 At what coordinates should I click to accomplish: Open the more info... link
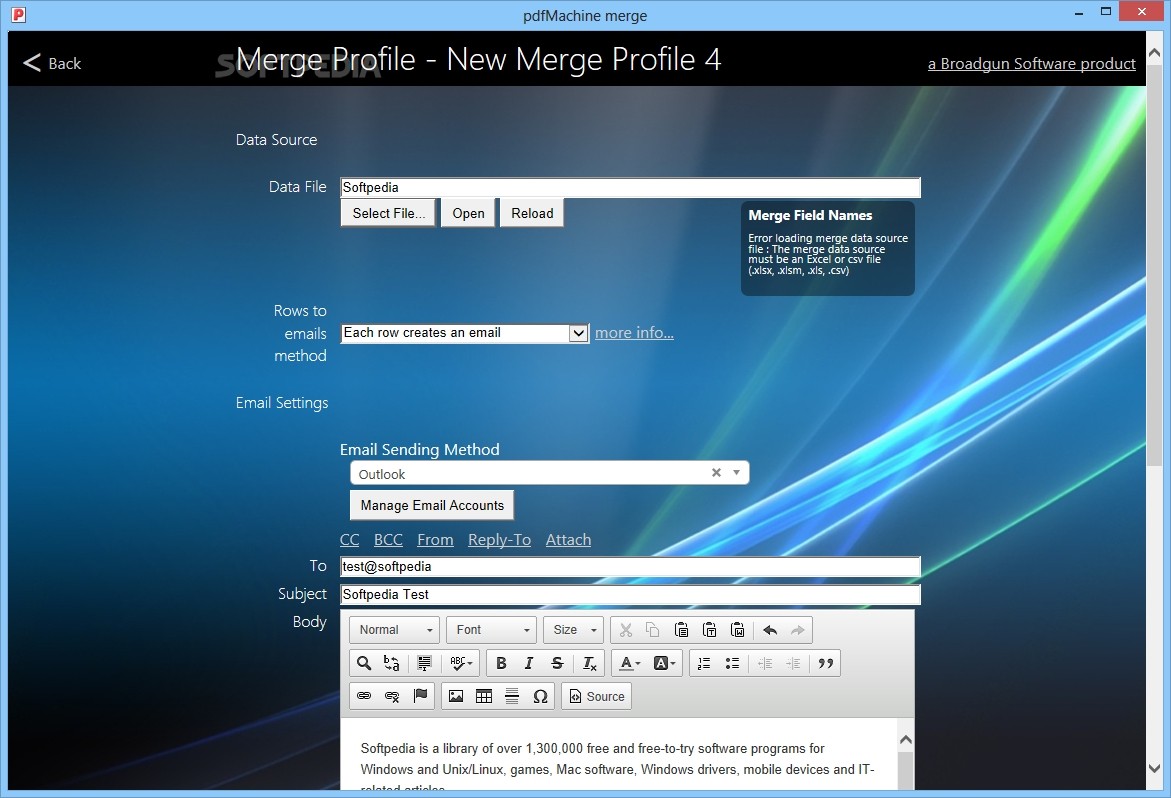(634, 333)
